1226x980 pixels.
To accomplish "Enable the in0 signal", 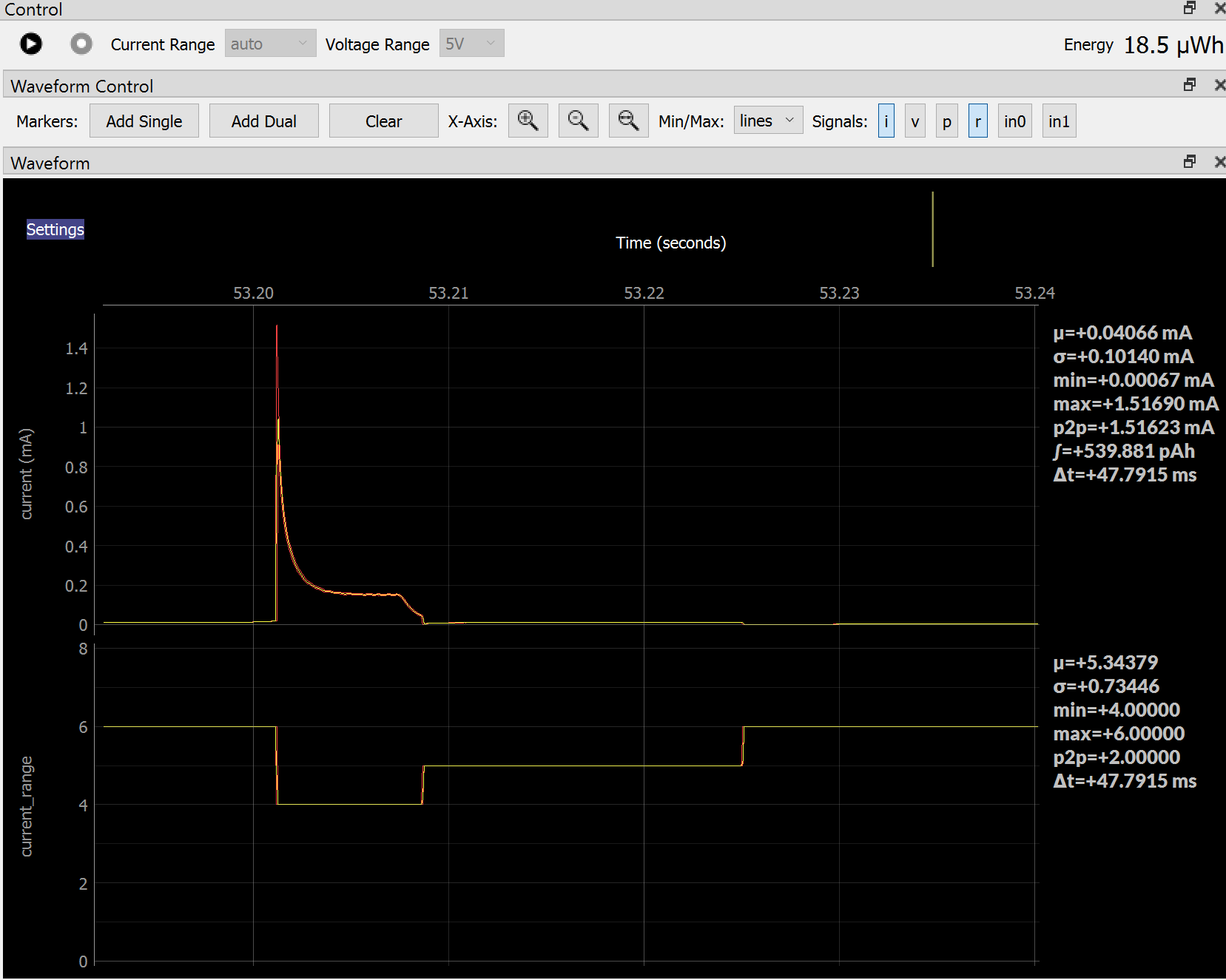I will [x=1014, y=121].
